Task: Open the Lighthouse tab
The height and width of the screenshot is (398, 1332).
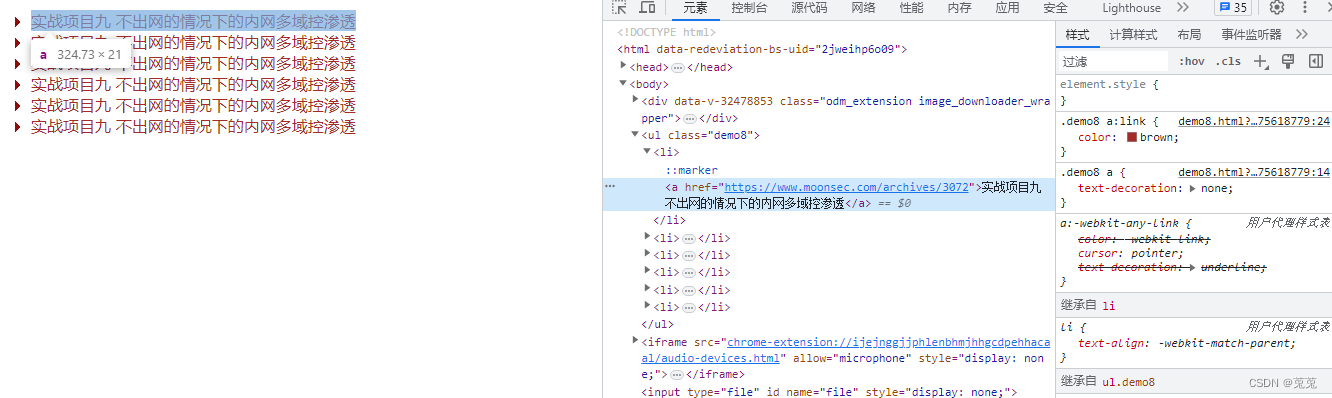Action: click(x=1131, y=8)
